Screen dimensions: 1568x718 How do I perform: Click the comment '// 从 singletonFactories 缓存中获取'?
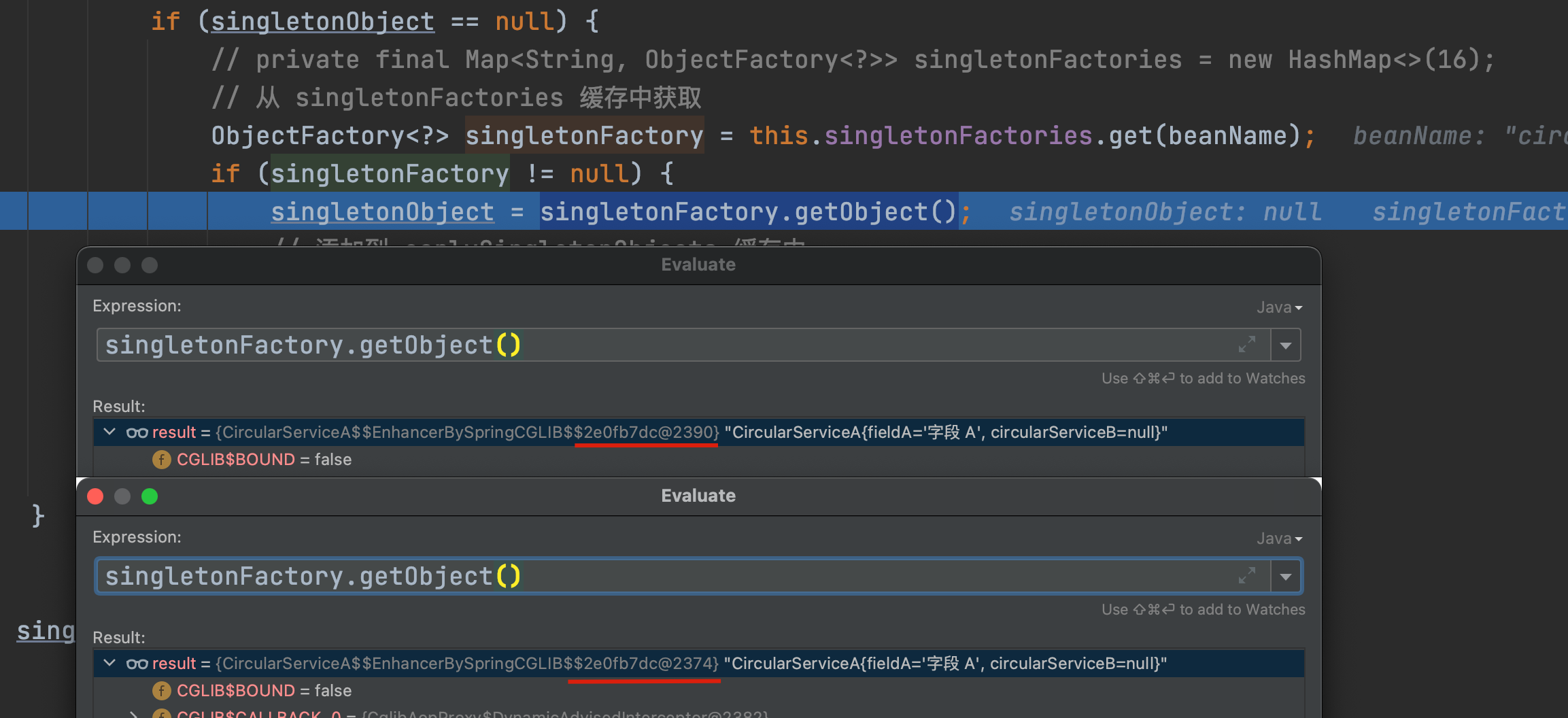(456, 98)
